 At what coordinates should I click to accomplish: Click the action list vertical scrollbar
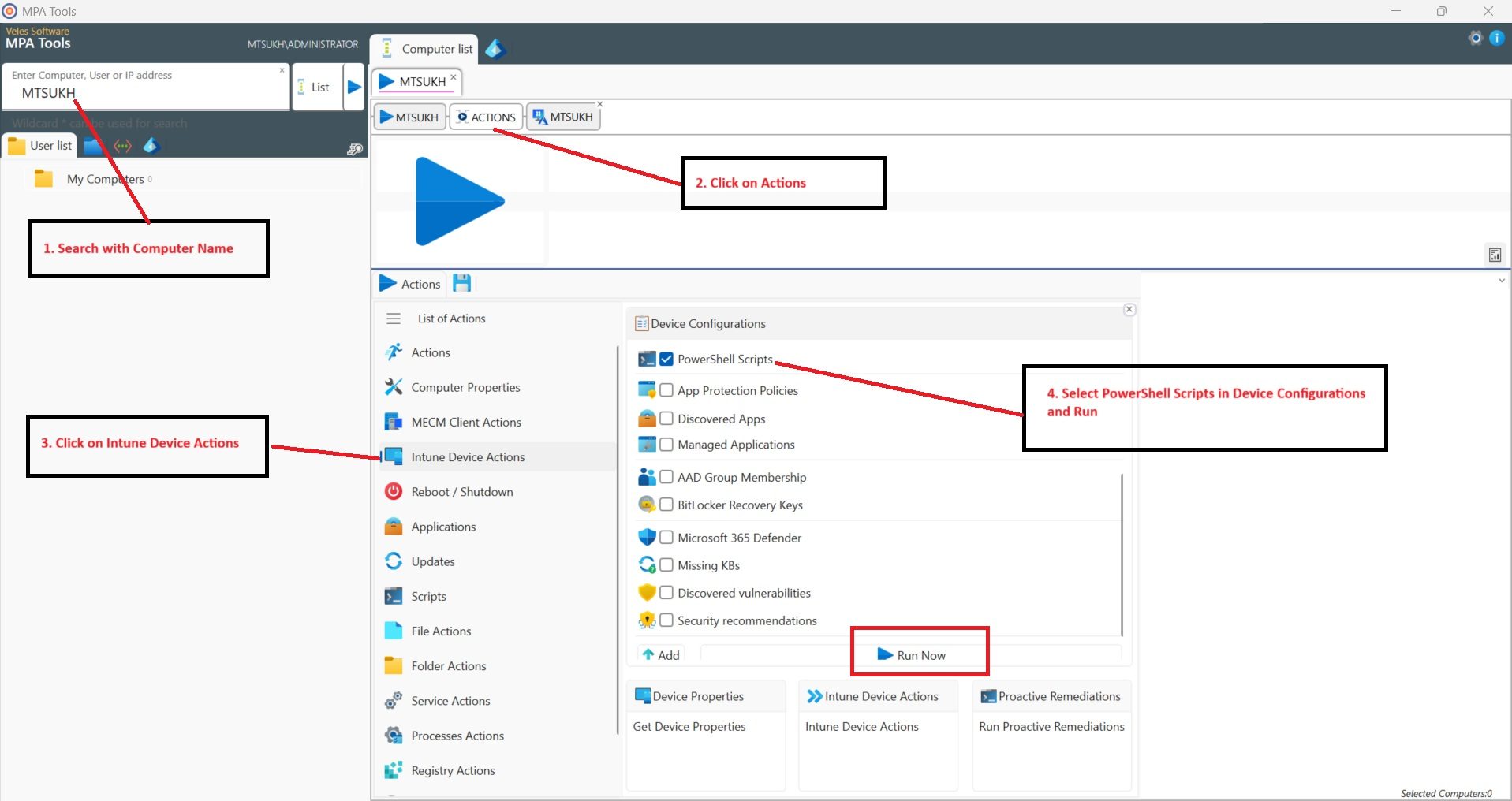[x=618, y=540]
